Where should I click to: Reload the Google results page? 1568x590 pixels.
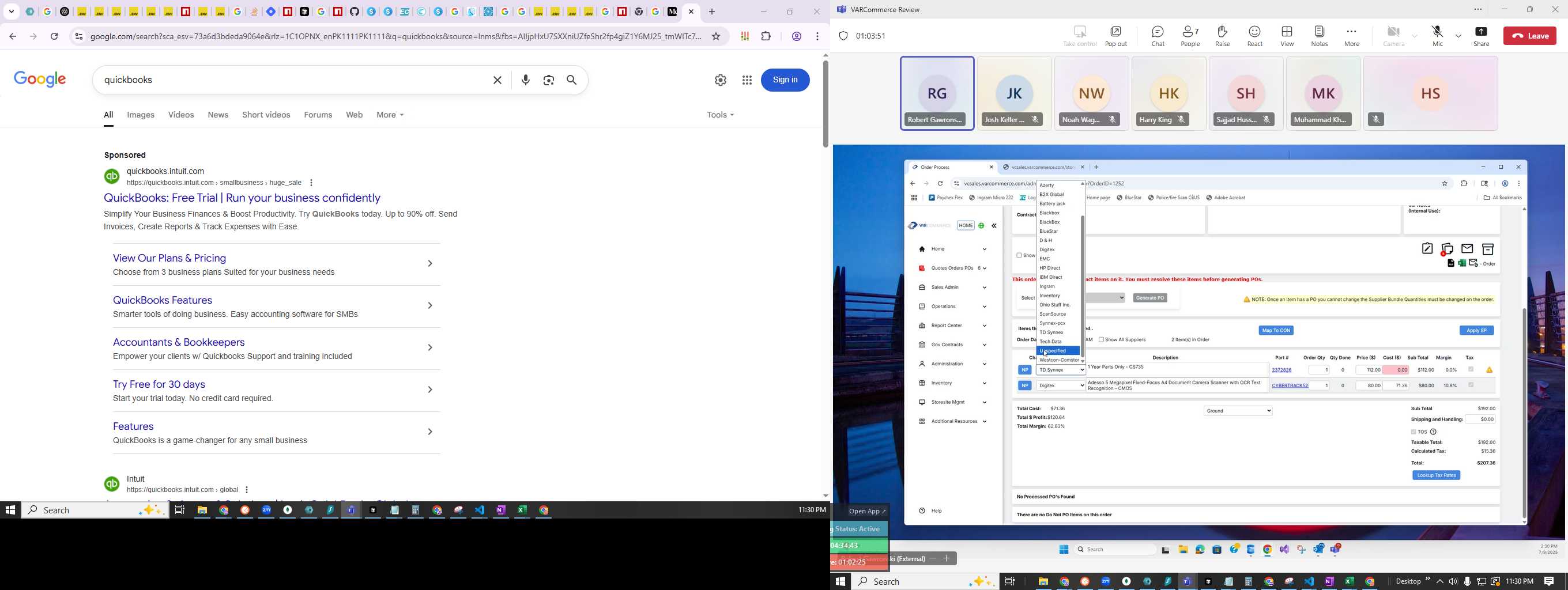(55, 36)
